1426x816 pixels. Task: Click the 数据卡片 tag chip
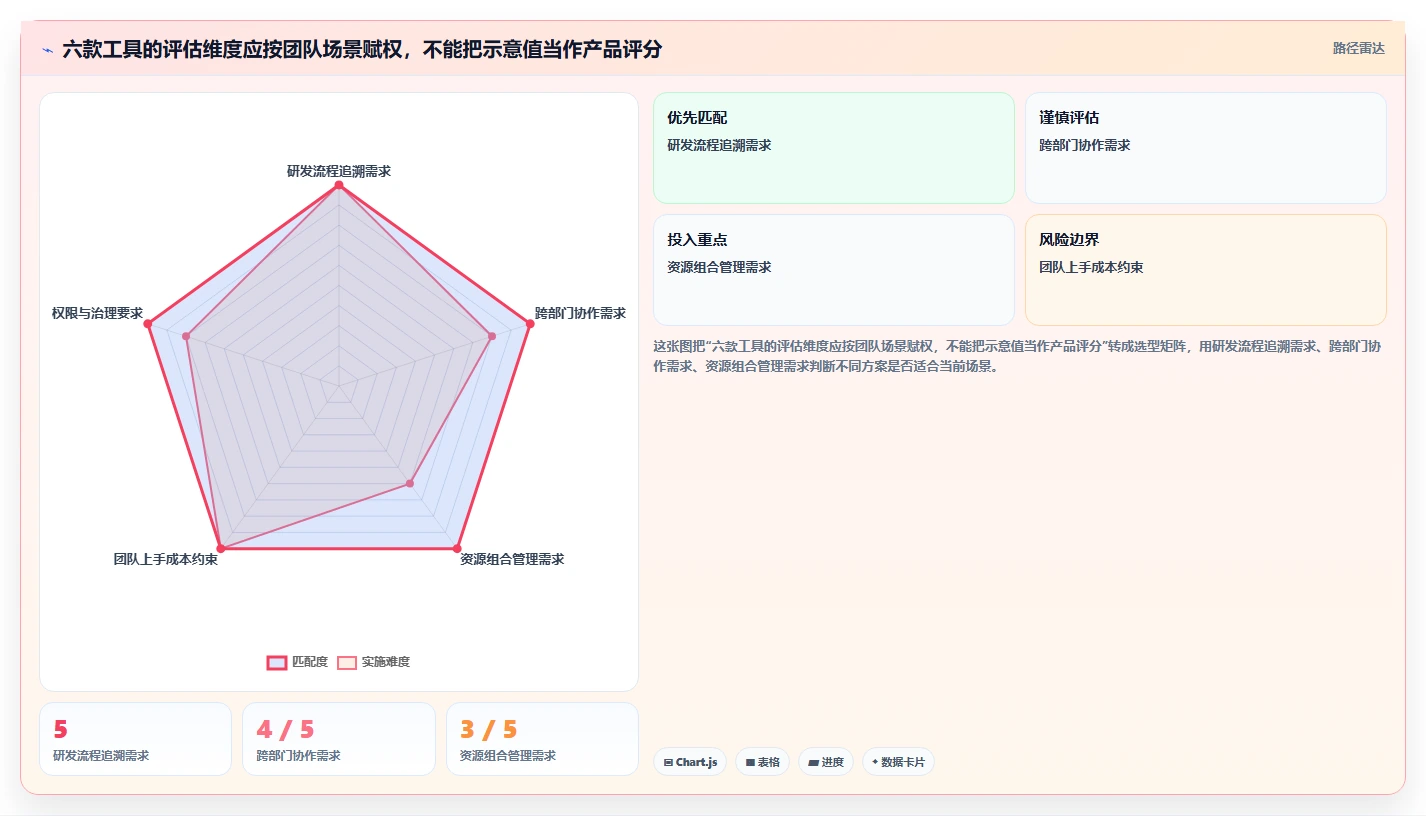click(x=898, y=762)
